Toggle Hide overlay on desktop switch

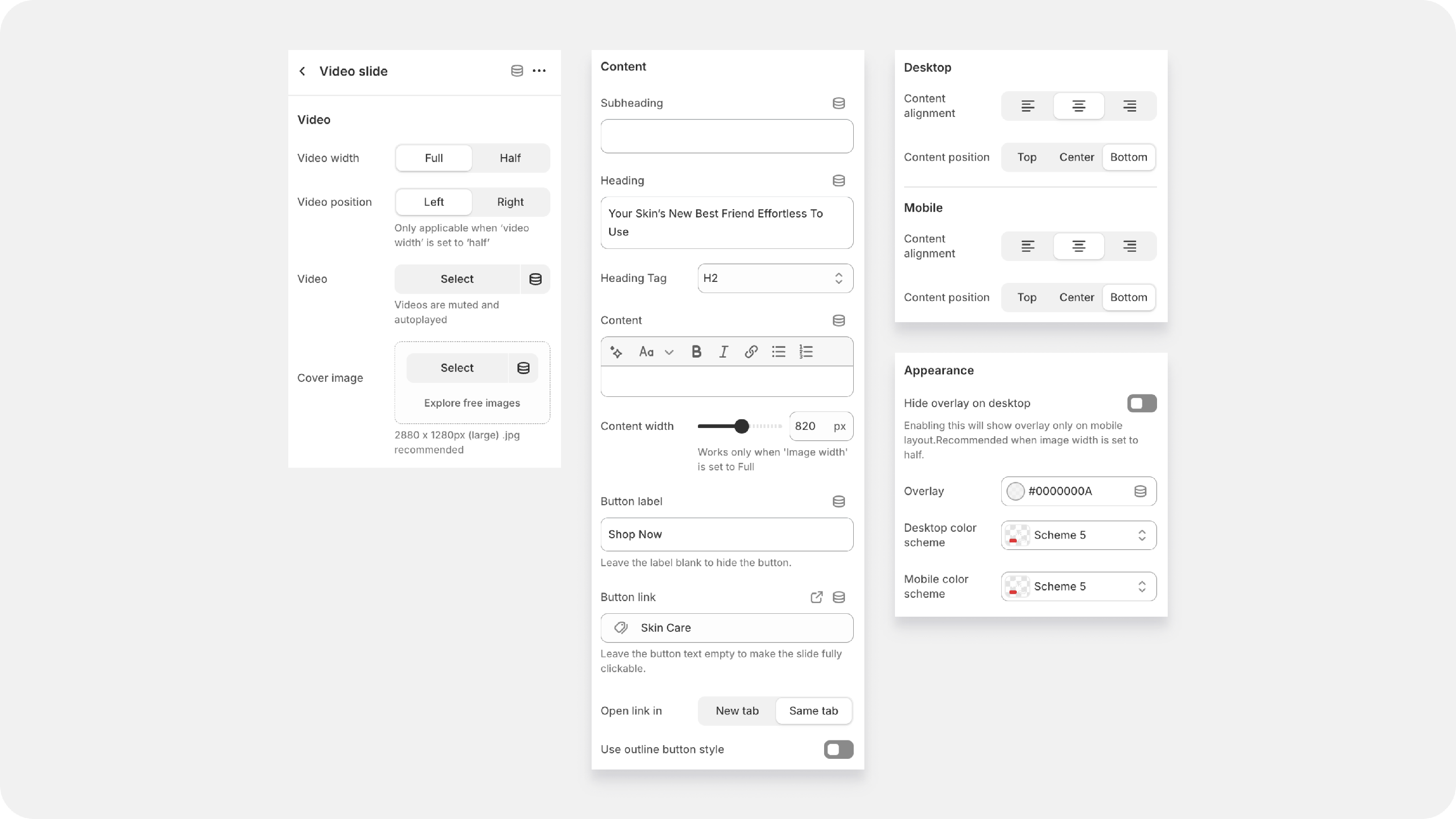click(x=1142, y=404)
